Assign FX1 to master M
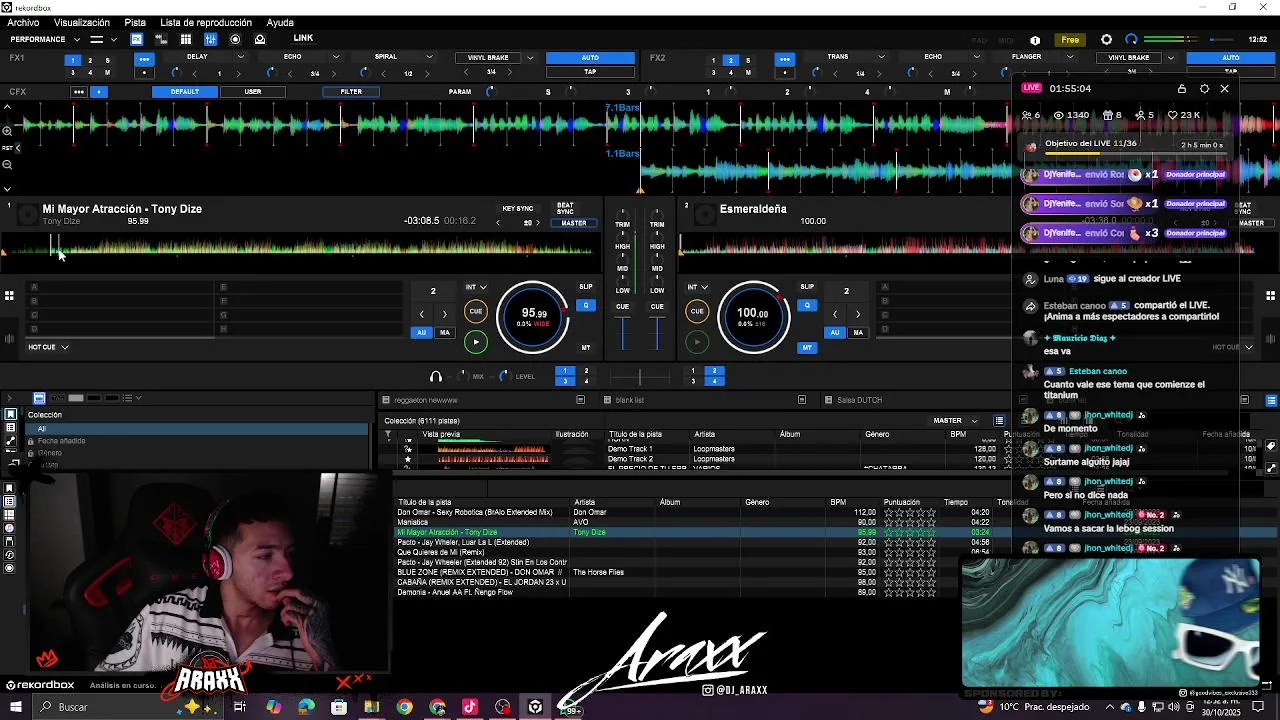 point(107,72)
